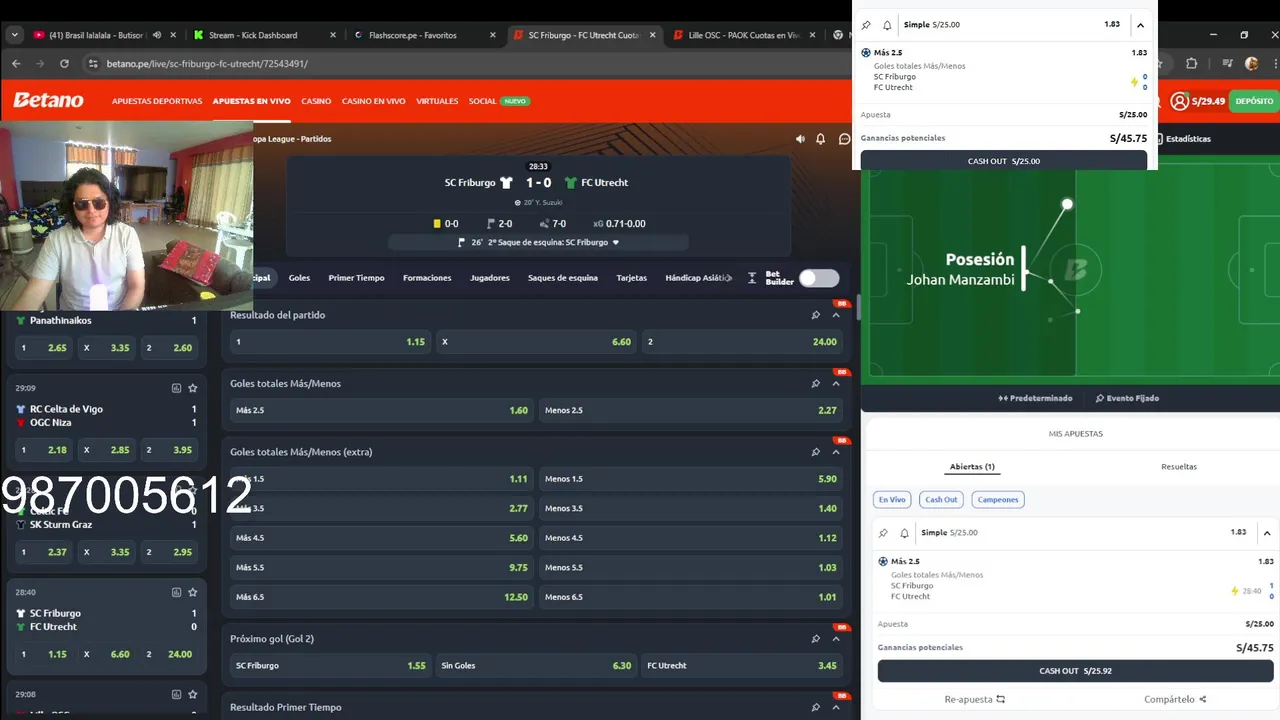
Task: Open user account icon next to balance
Action: tap(1179, 101)
